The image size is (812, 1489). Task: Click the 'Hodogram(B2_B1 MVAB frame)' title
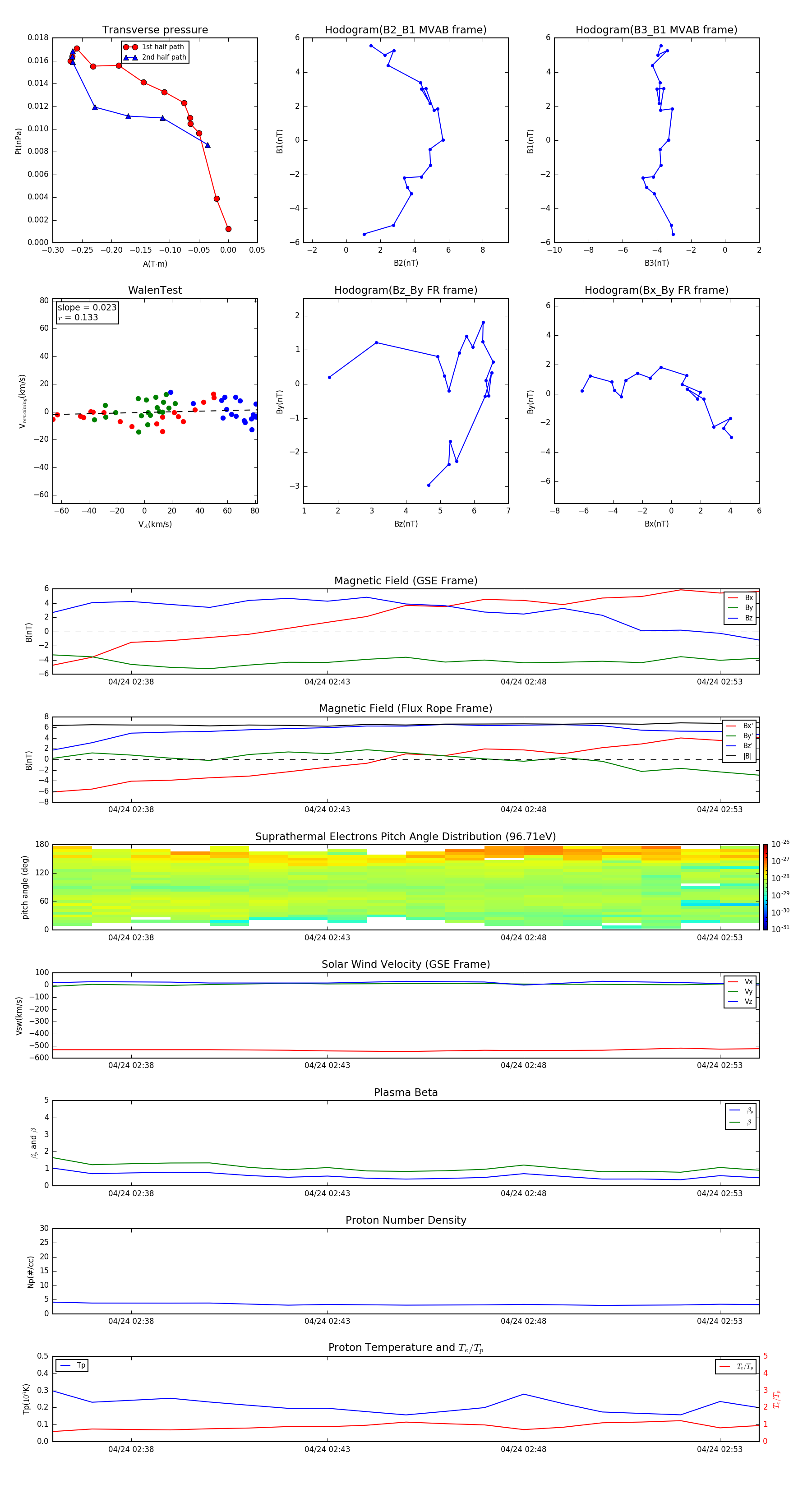[x=406, y=30]
